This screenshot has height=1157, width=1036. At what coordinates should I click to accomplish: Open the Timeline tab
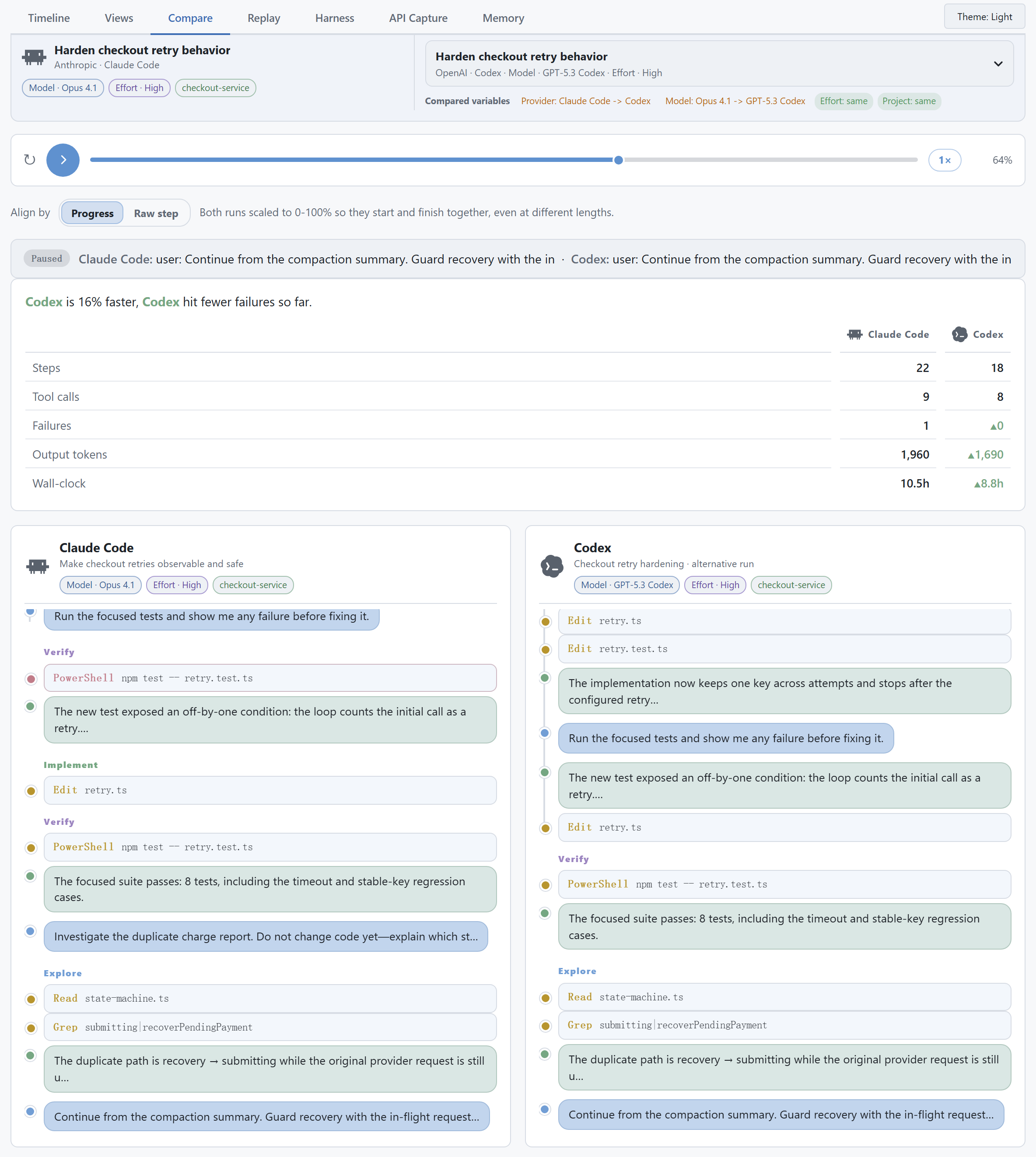(x=49, y=18)
